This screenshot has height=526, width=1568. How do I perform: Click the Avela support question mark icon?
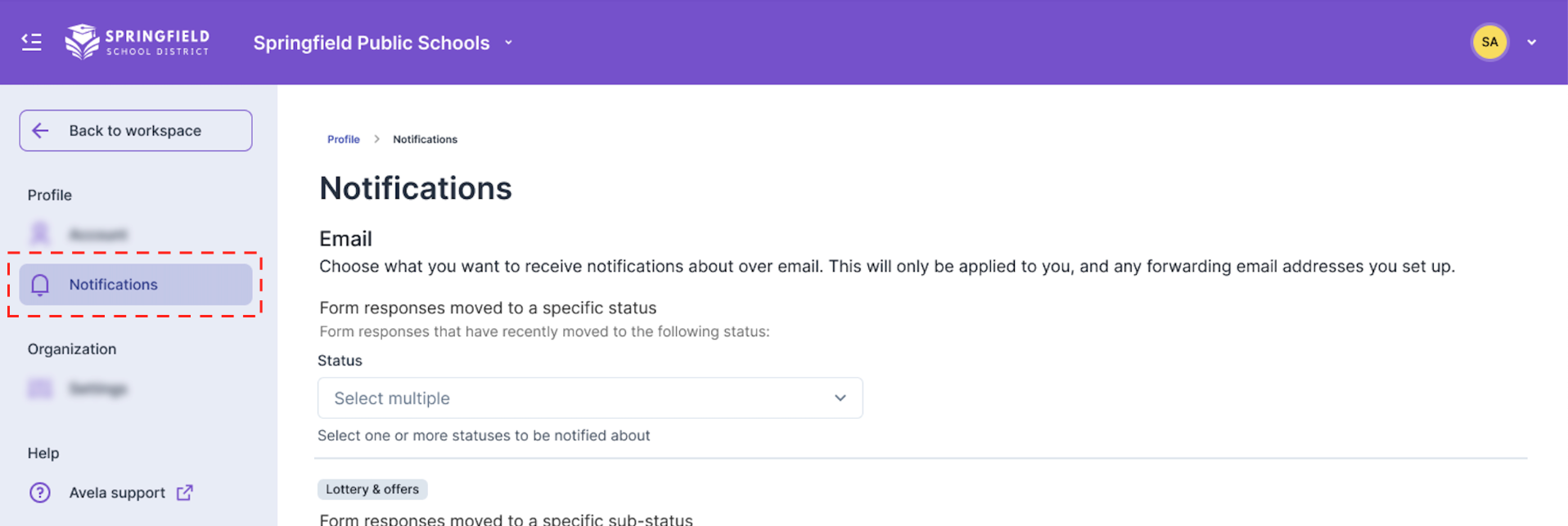41,492
